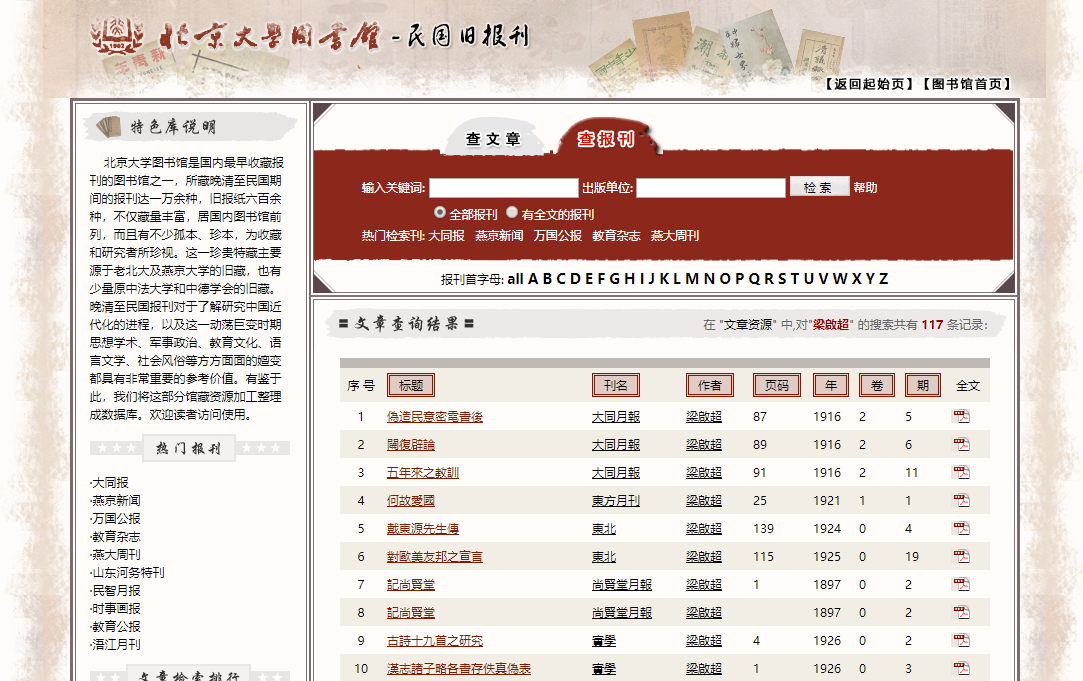This screenshot has width=1083, height=681.
Task: Sort results by 刊名 column
Action: click(615, 385)
